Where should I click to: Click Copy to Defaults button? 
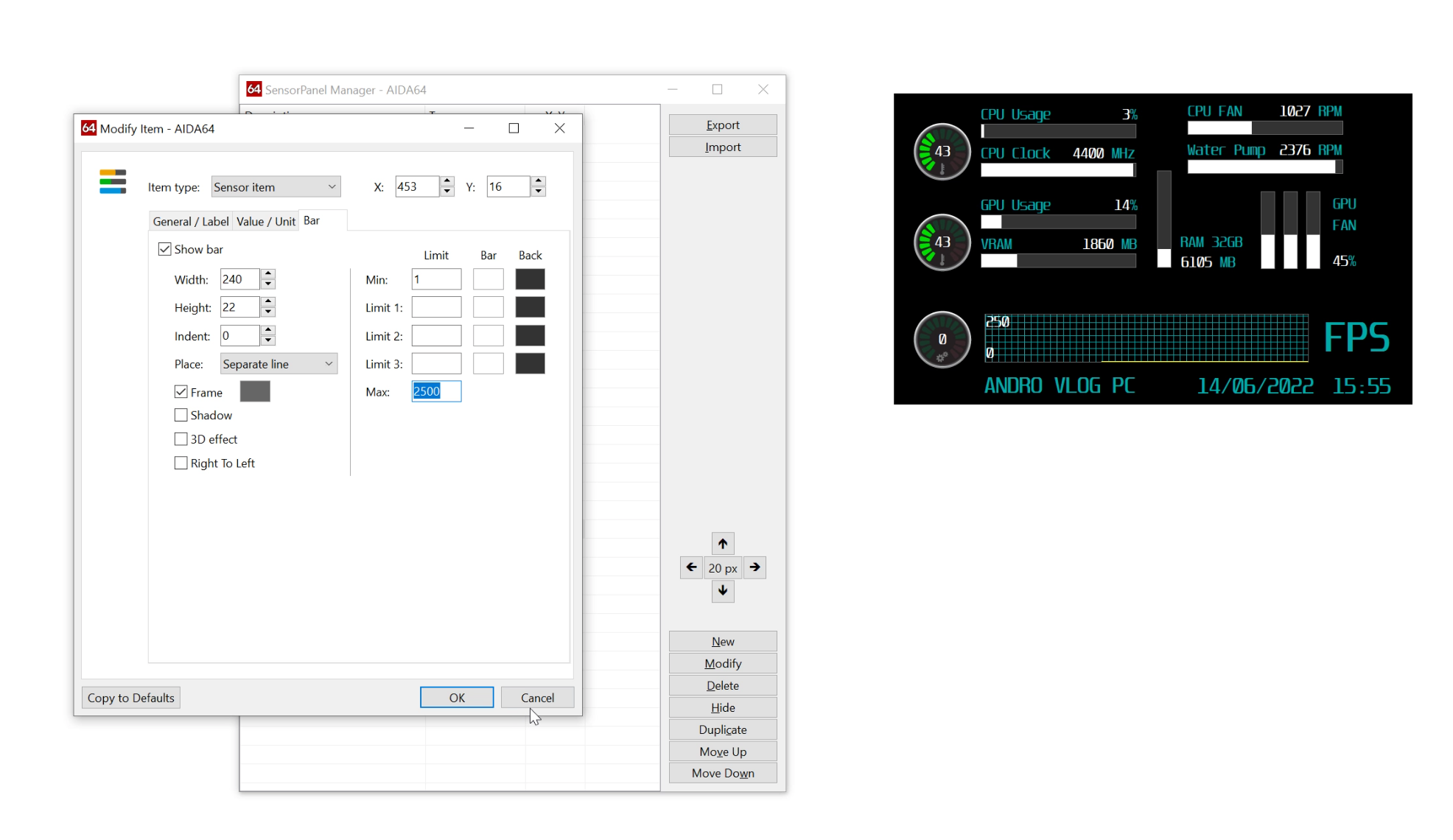pos(131,698)
